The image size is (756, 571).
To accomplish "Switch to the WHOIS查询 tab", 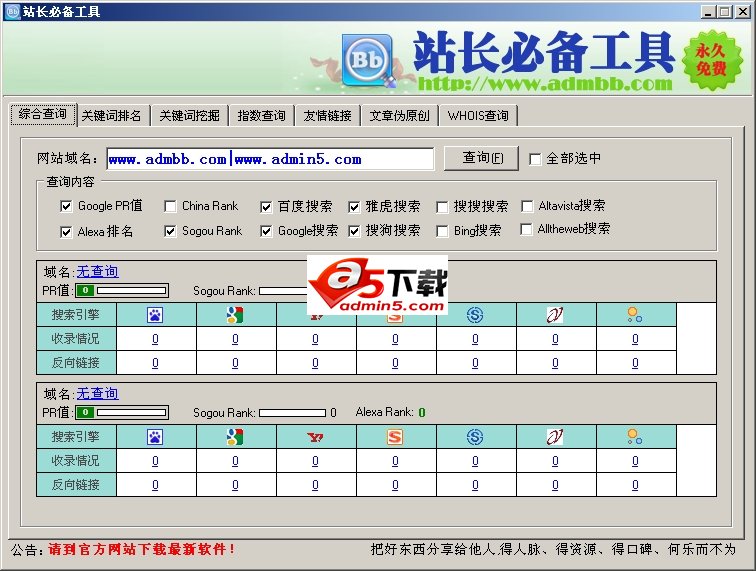I will click(x=478, y=116).
